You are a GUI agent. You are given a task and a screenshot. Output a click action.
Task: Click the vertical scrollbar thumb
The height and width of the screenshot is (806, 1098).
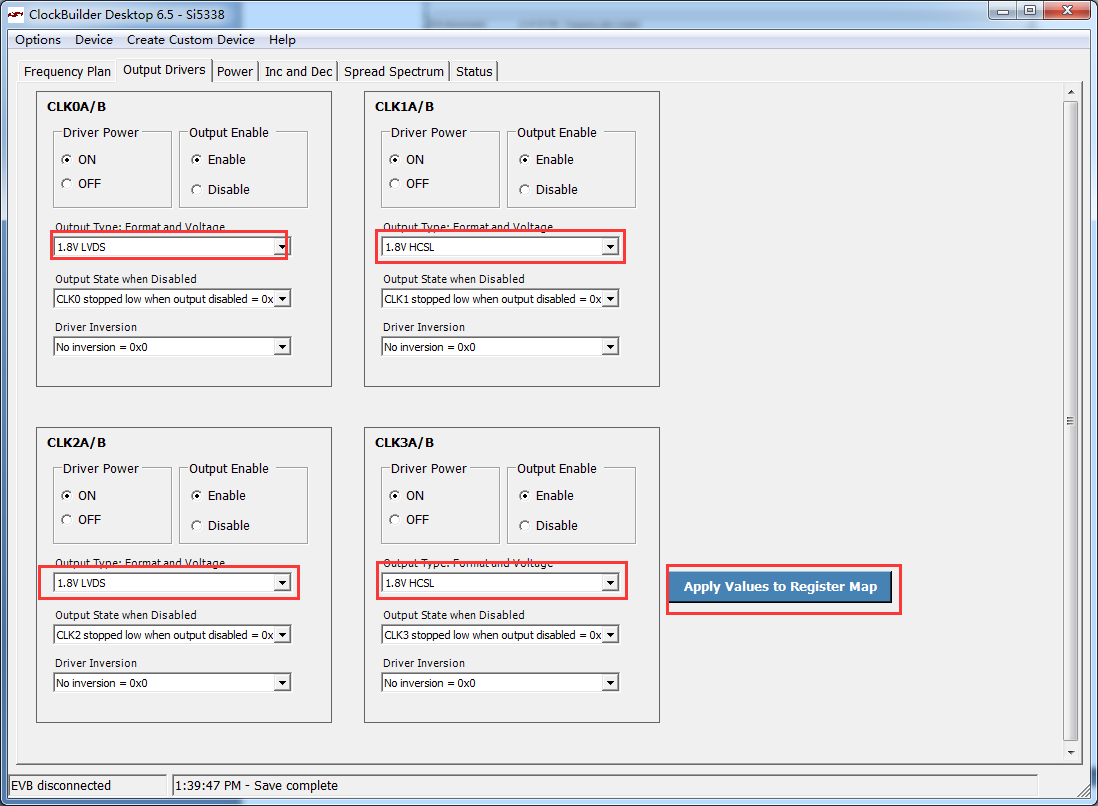point(1070,420)
